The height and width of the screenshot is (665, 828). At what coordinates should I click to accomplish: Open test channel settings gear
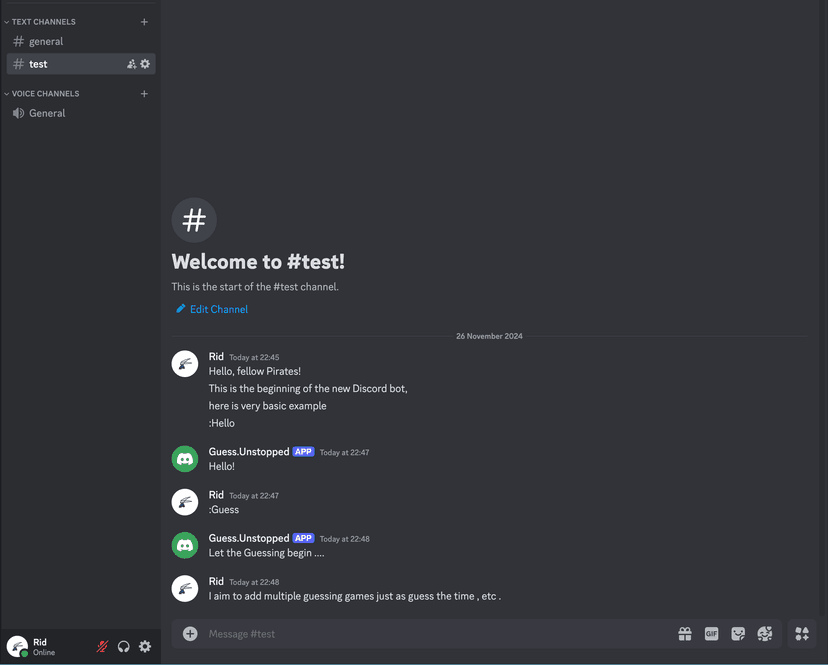(145, 64)
